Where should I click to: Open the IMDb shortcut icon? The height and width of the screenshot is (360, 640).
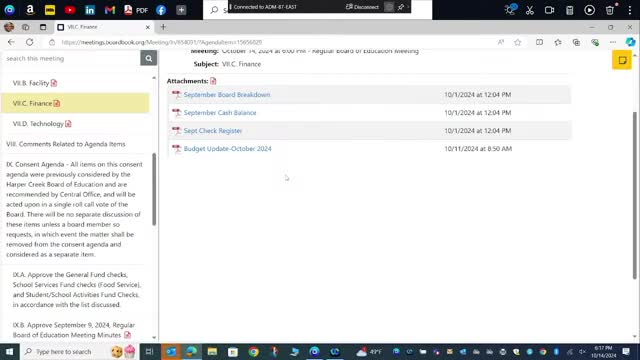coord(50,10)
